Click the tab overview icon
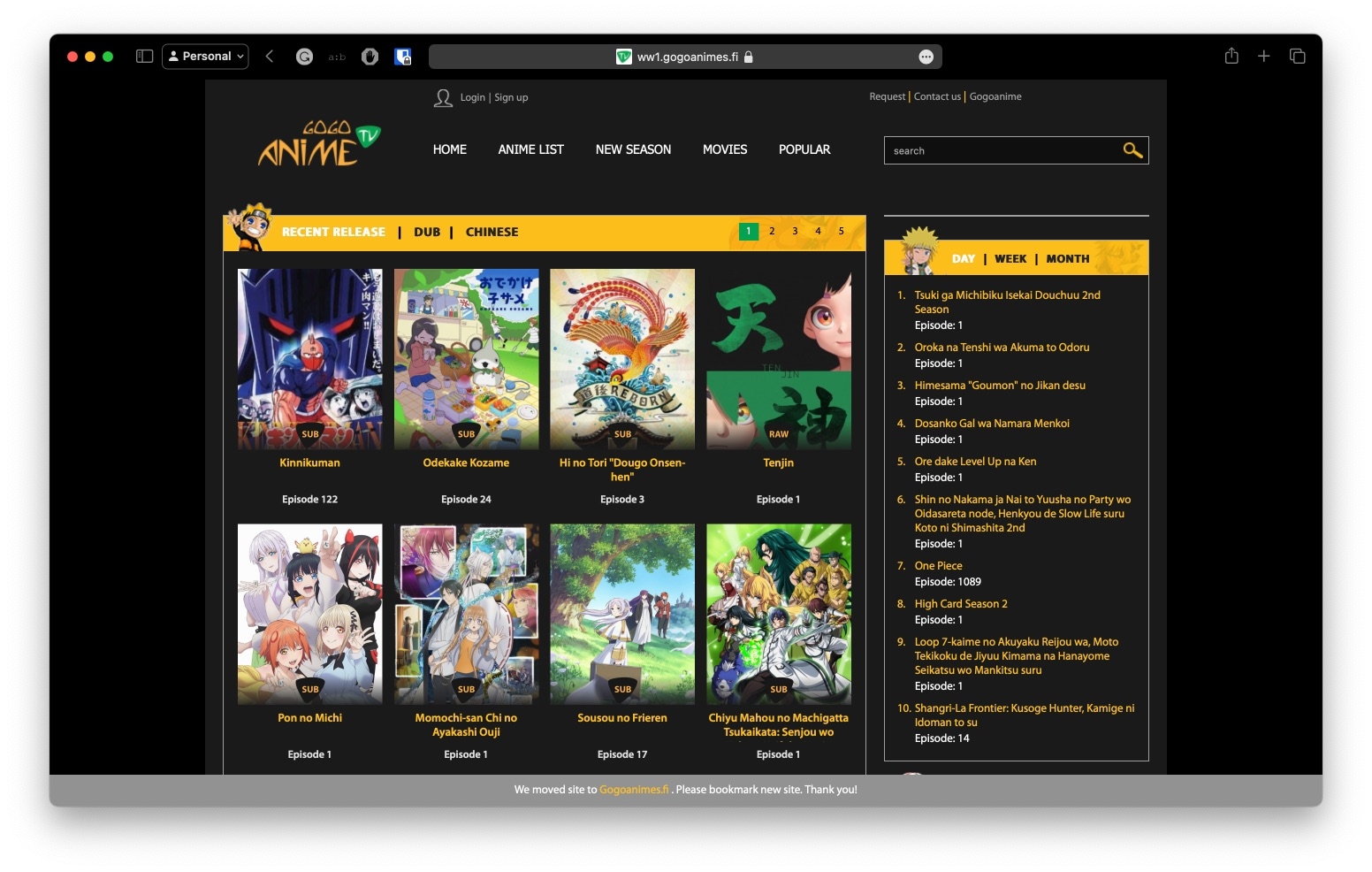 coord(1297,56)
